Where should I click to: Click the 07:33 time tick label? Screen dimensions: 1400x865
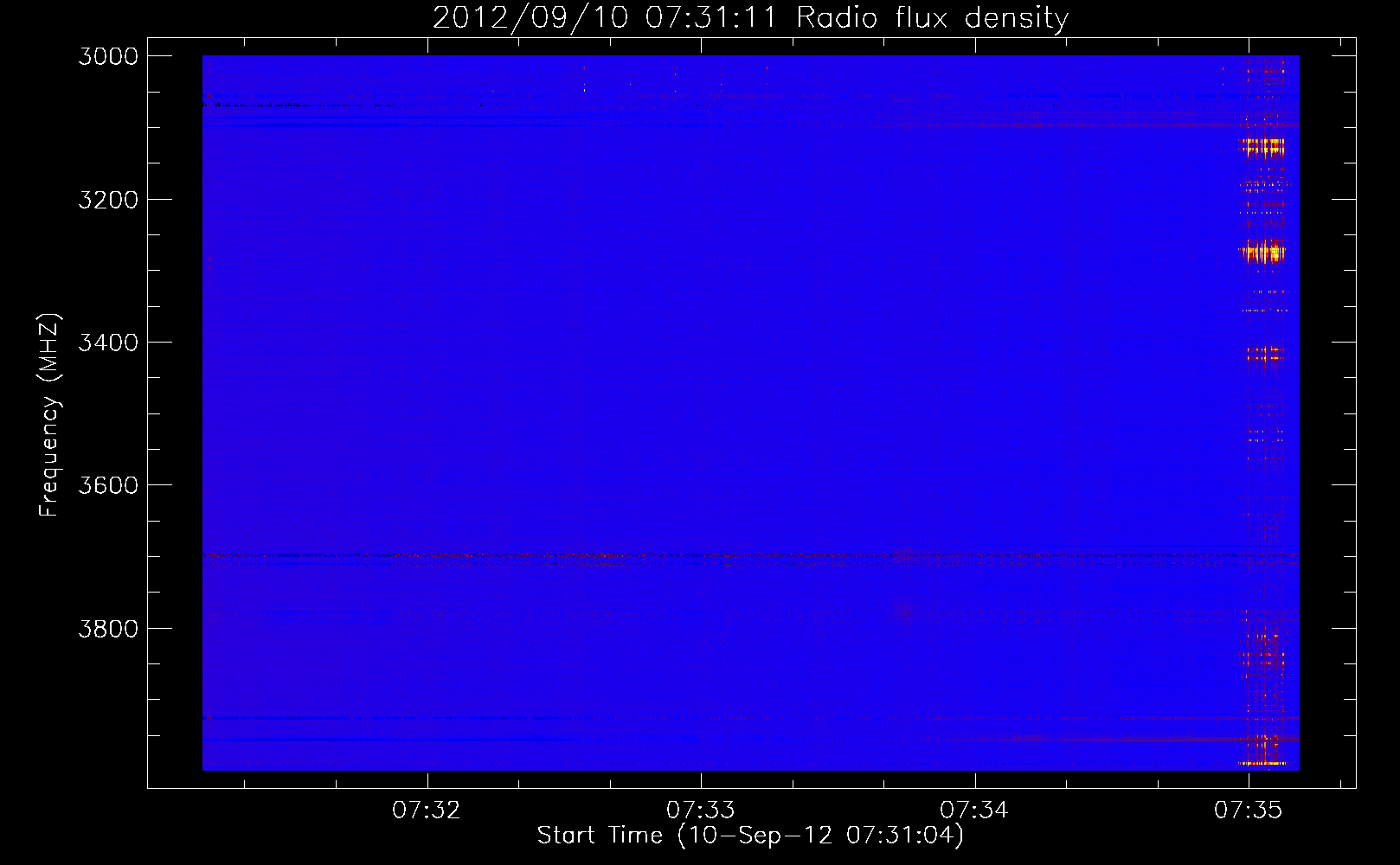[x=701, y=810]
